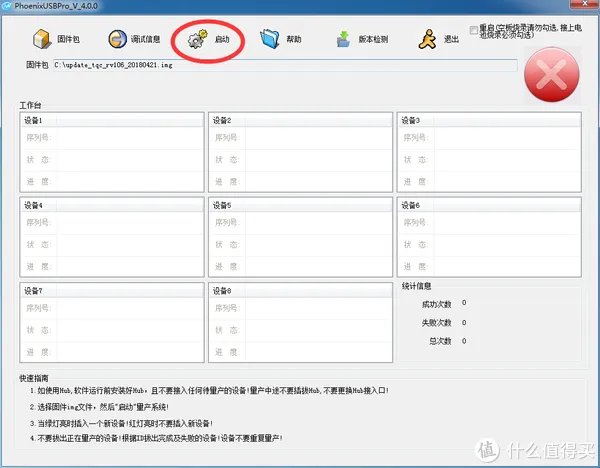Click the firmware path input field
Viewport: 600px width, 468px height.
[285, 65]
